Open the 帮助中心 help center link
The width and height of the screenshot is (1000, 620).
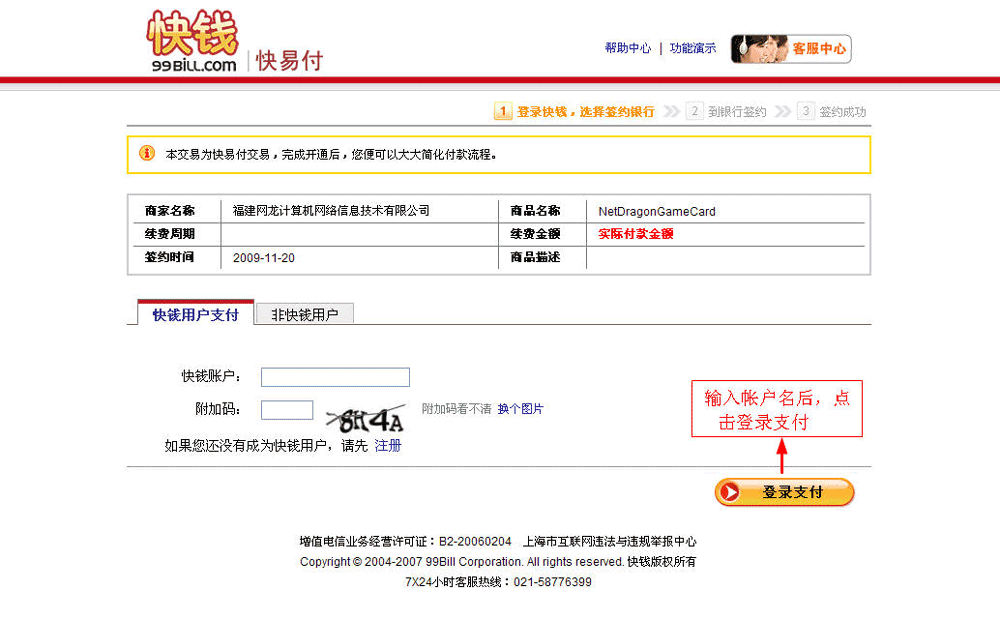[x=628, y=48]
